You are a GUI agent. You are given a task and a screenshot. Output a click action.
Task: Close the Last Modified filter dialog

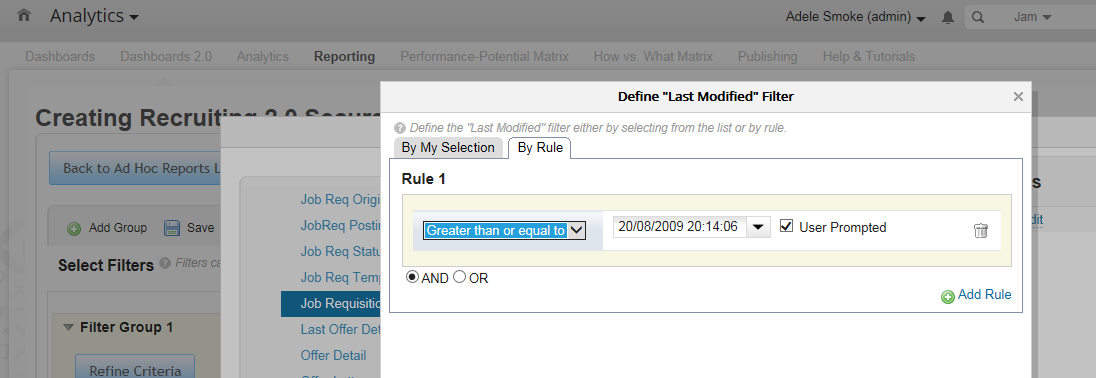click(1018, 97)
